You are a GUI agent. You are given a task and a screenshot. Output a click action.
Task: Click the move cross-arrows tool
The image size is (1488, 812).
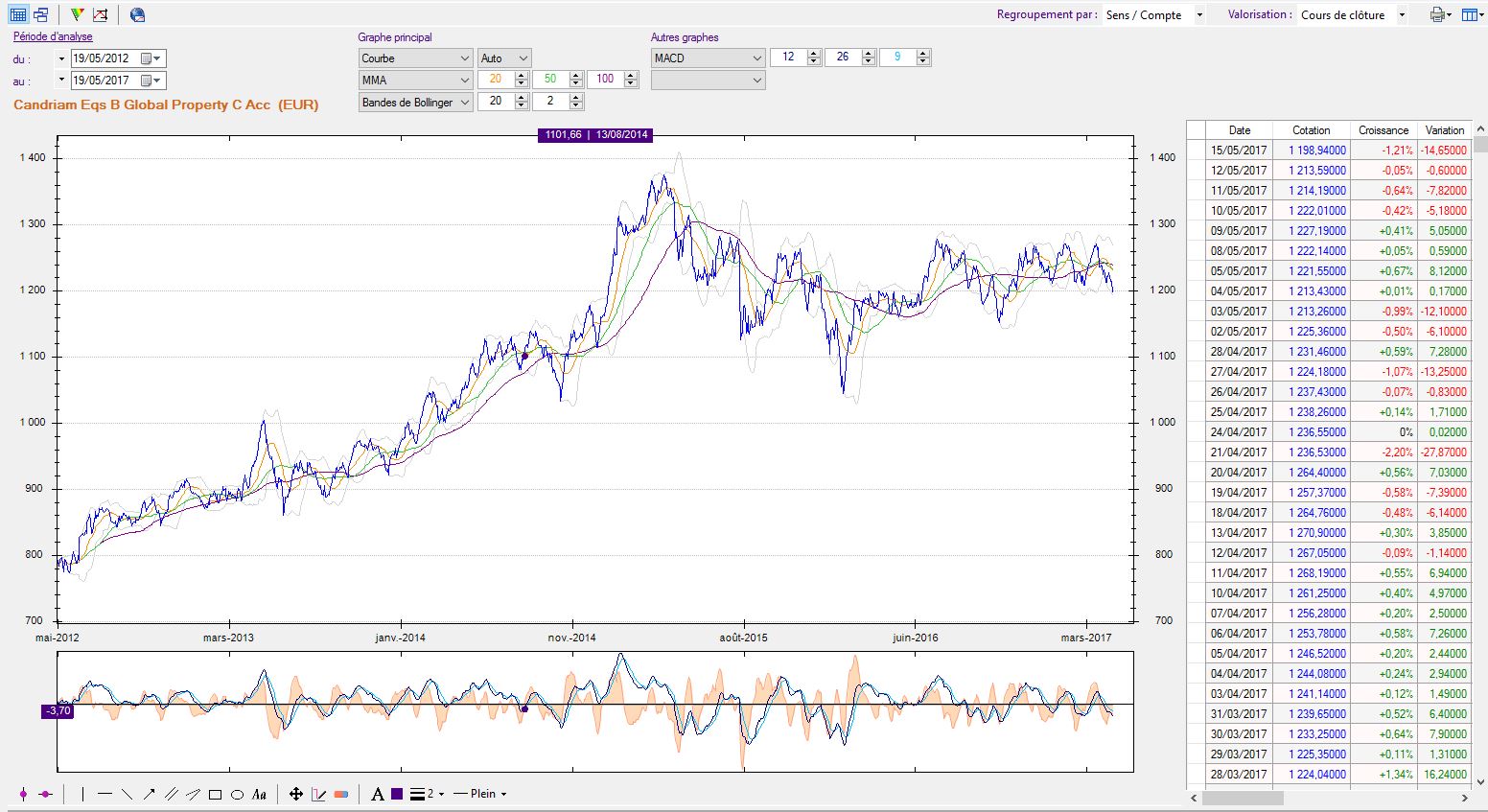pyautogui.click(x=296, y=794)
